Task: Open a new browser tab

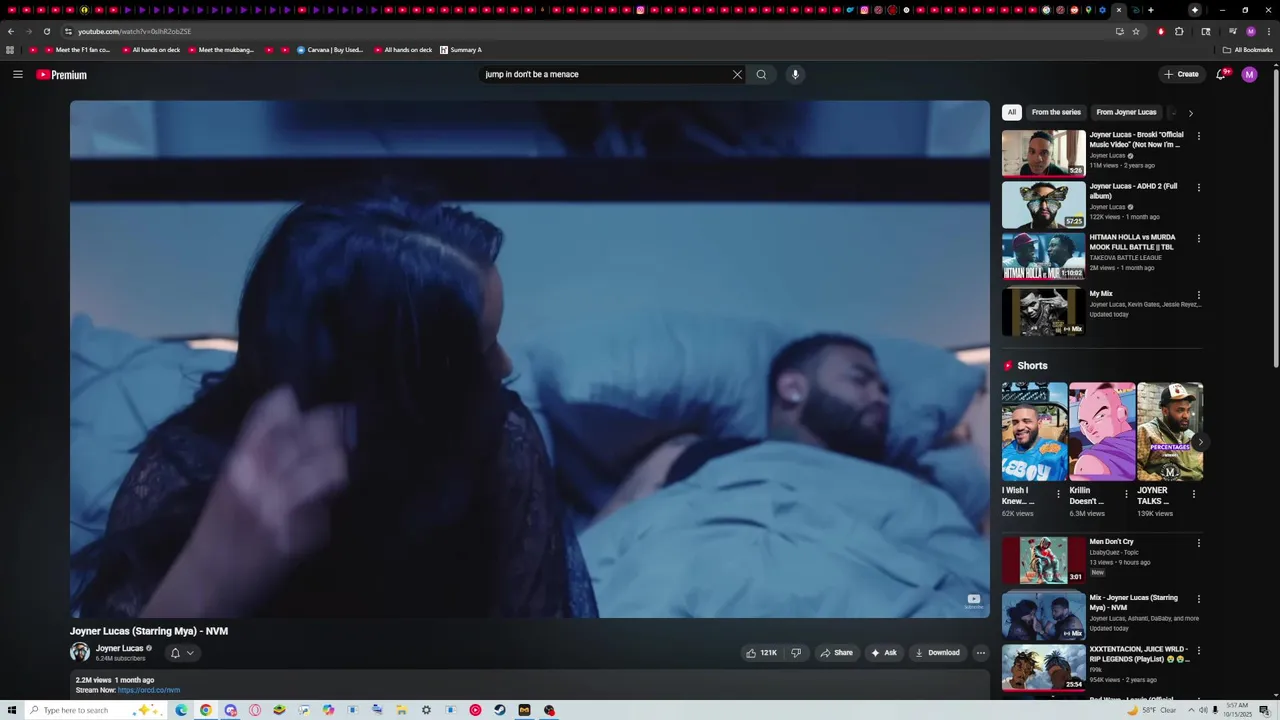Action: (1150, 10)
